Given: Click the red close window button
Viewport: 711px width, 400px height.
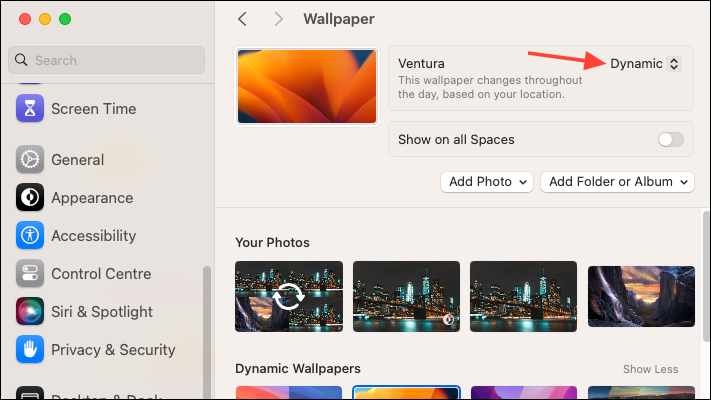Looking at the screenshot, I should pos(25,19).
